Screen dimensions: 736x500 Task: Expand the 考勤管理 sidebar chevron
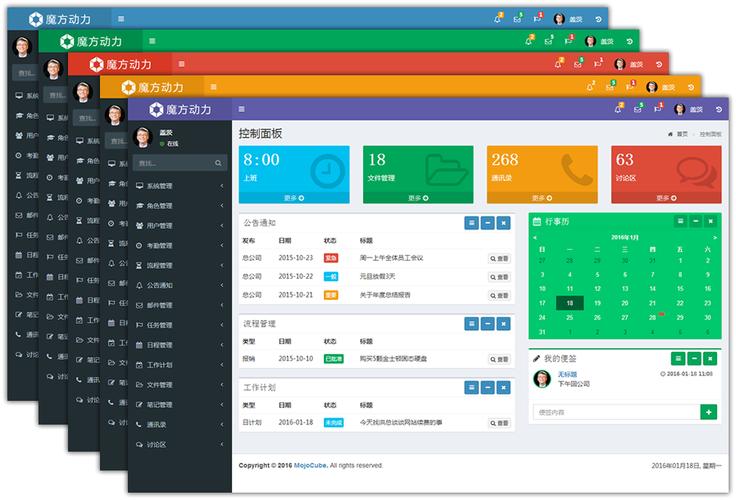coord(222,246)
